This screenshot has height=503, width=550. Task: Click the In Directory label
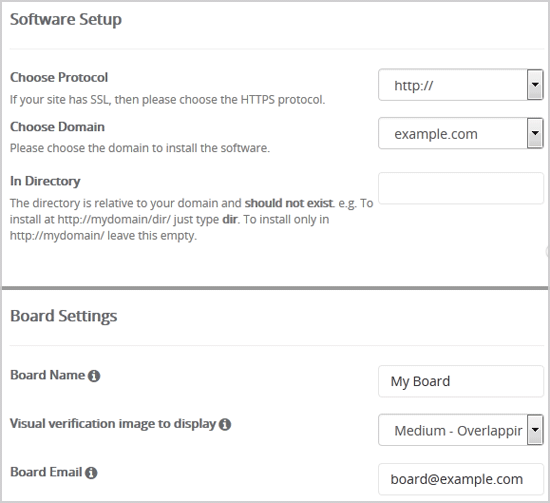45,181
